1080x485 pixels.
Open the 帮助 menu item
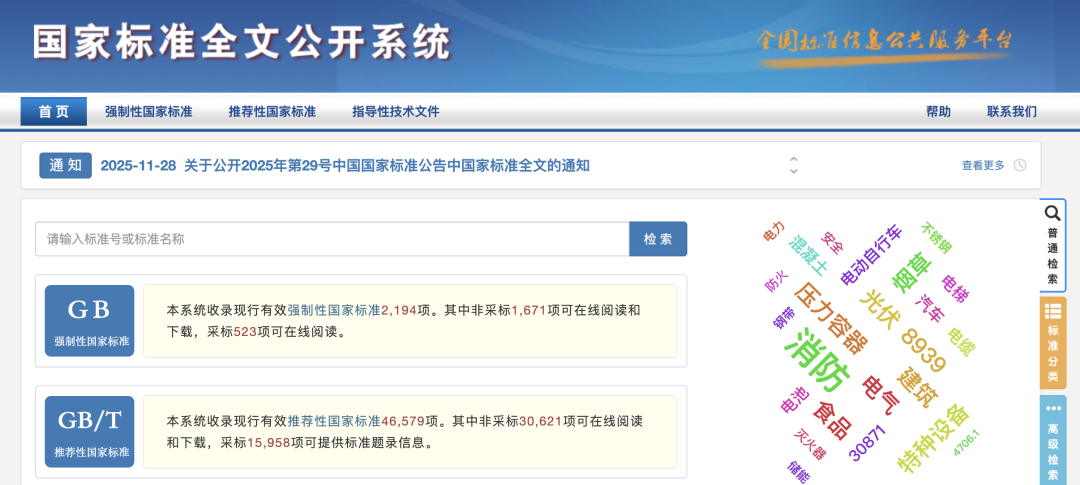tap(938, 112)
